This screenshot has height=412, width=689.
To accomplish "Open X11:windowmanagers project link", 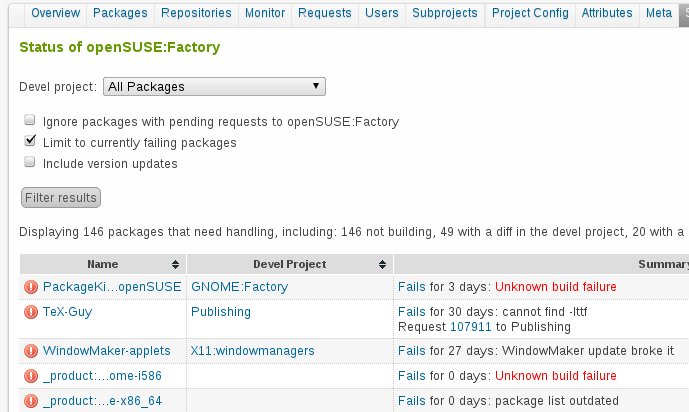I will [252, 351].
